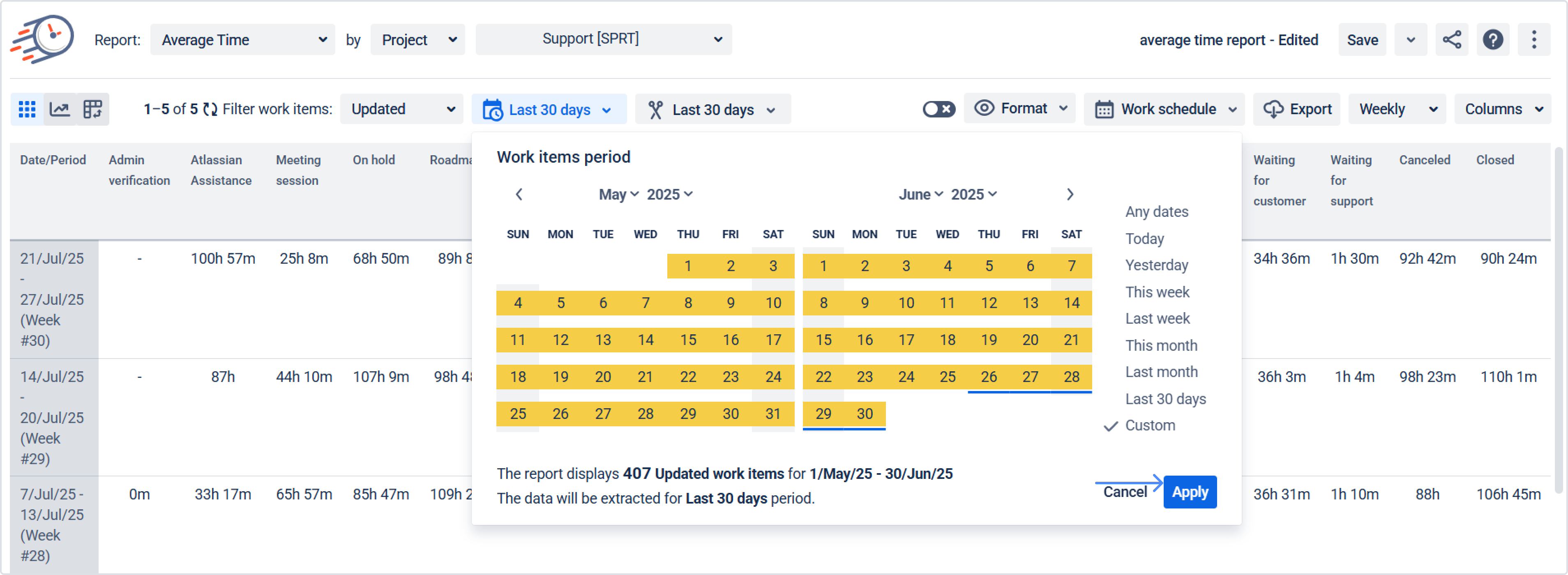Go to next month in calendar
1568x575 pixels.
click(1070, 195)
